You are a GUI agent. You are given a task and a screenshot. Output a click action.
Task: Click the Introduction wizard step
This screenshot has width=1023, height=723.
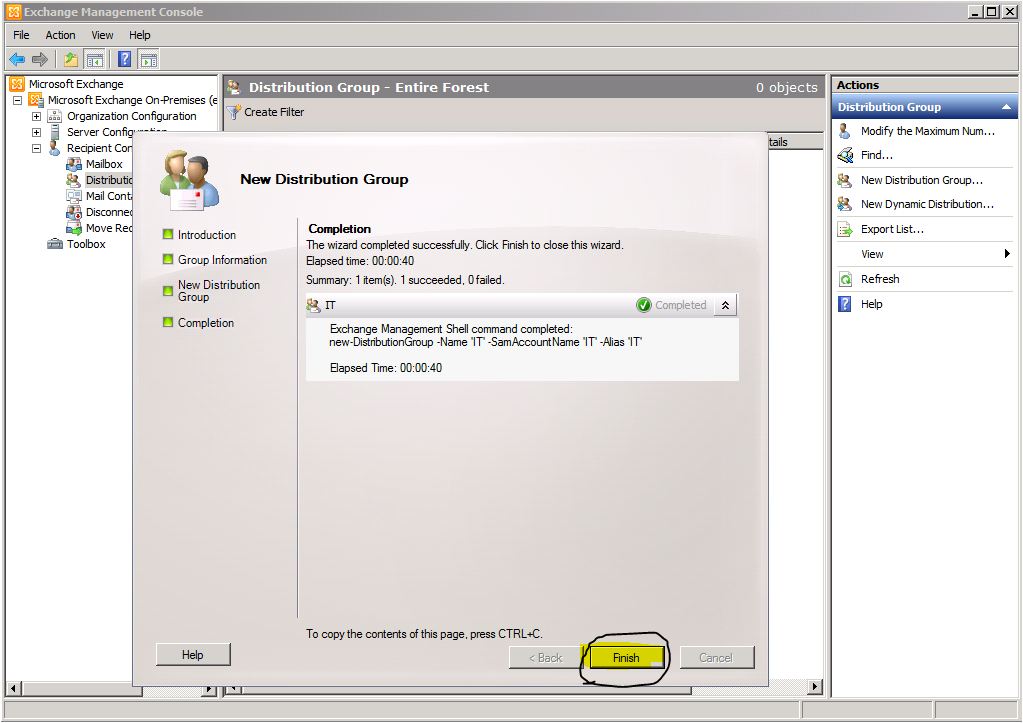(x=207, y=235)
